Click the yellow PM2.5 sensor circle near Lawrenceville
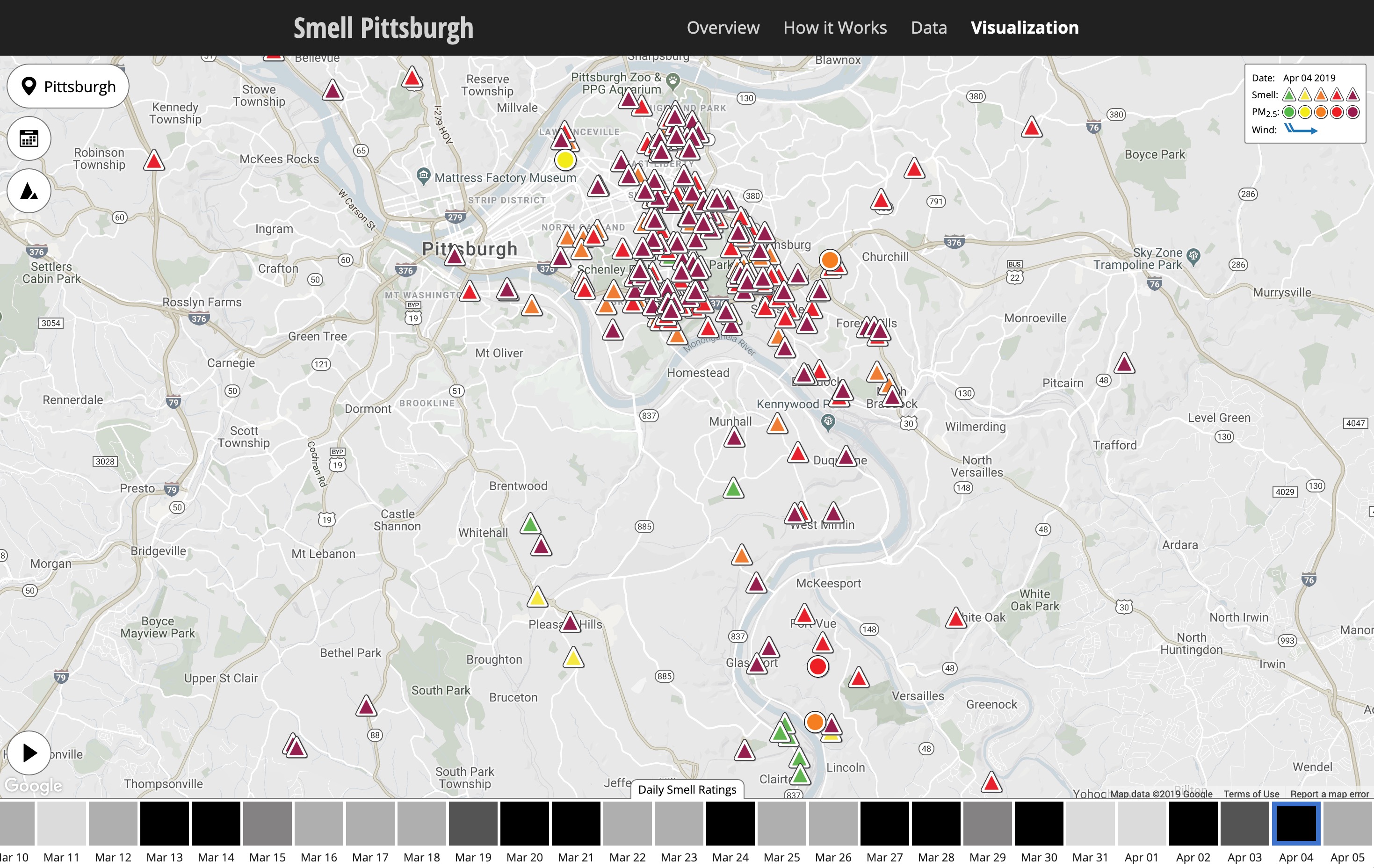 click(x=565, y=160)
